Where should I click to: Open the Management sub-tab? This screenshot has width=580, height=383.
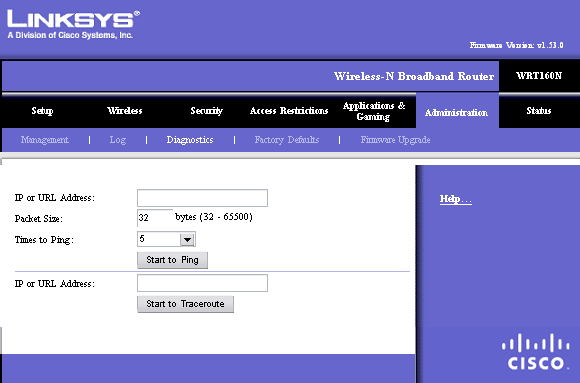[45, 140]
